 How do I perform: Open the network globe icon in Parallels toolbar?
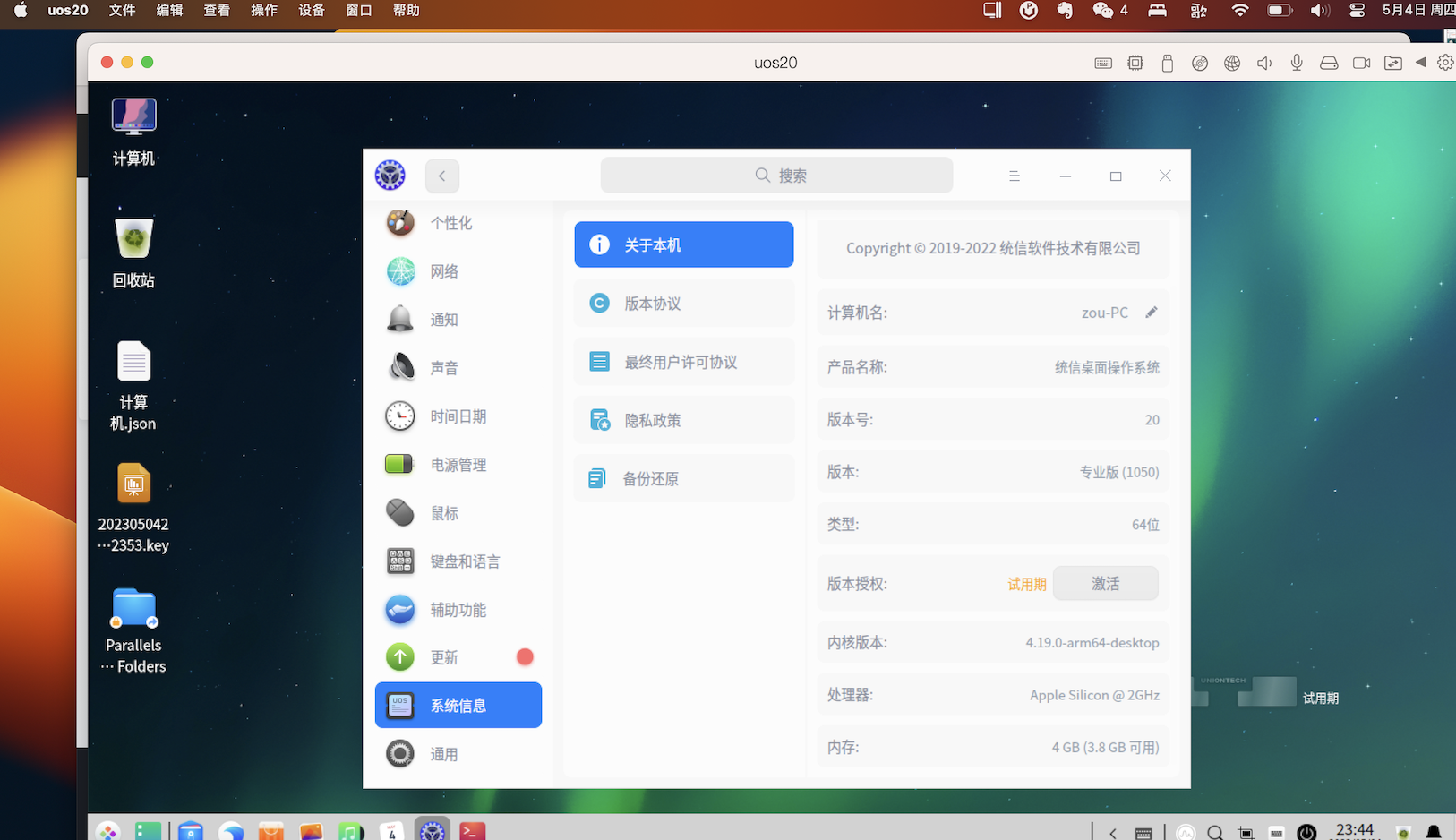[x=1232, y=63]
